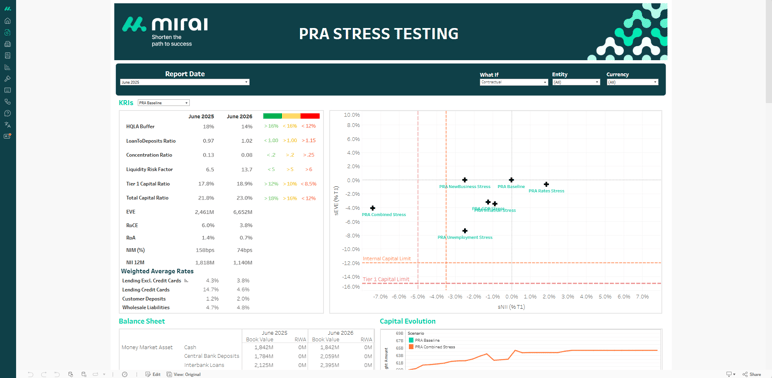This screenshot has height=378, width=772.
Task: Open the language translate icon in sidebar
Action: point(7,125)
